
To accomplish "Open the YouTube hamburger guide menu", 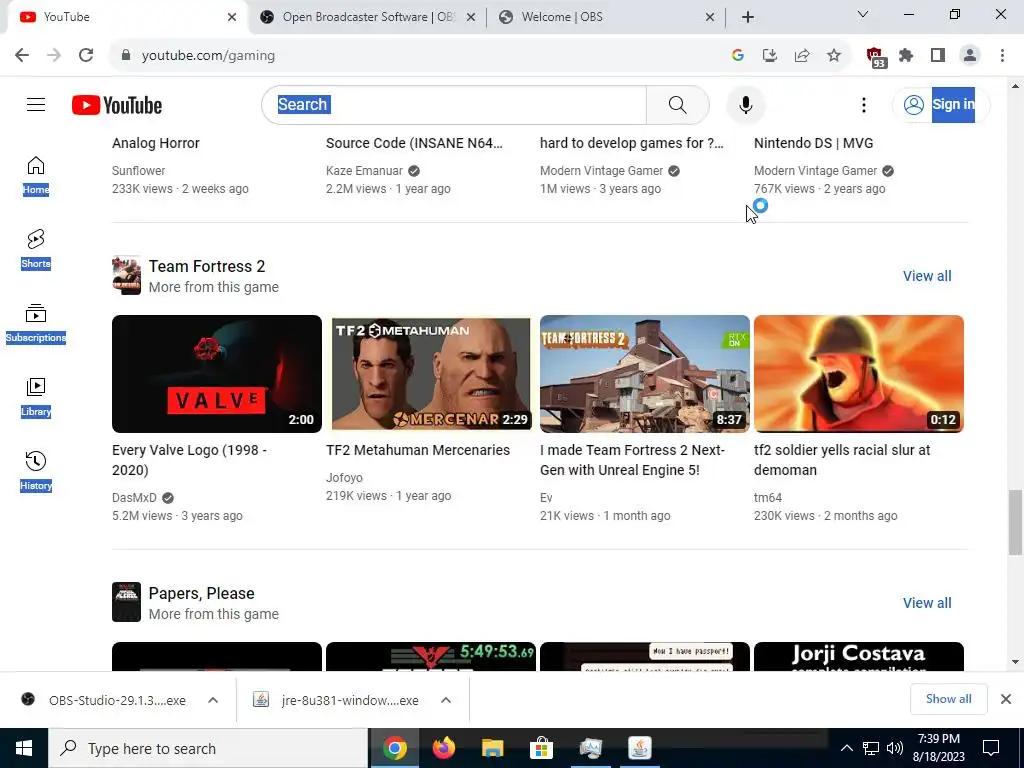I will pyautogui.click(x=36, y=104).
